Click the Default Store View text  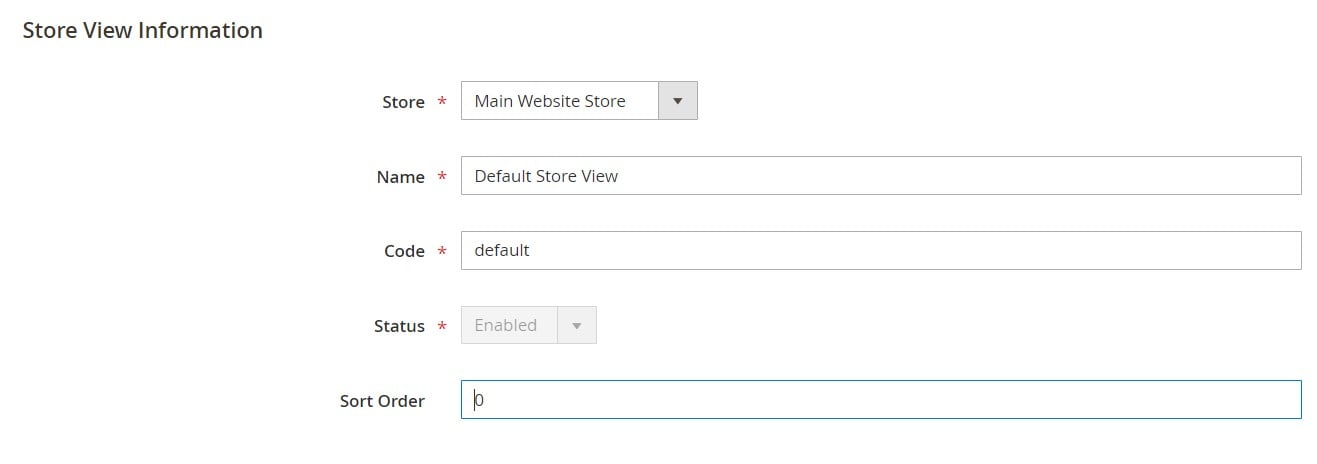pos(546,176)
